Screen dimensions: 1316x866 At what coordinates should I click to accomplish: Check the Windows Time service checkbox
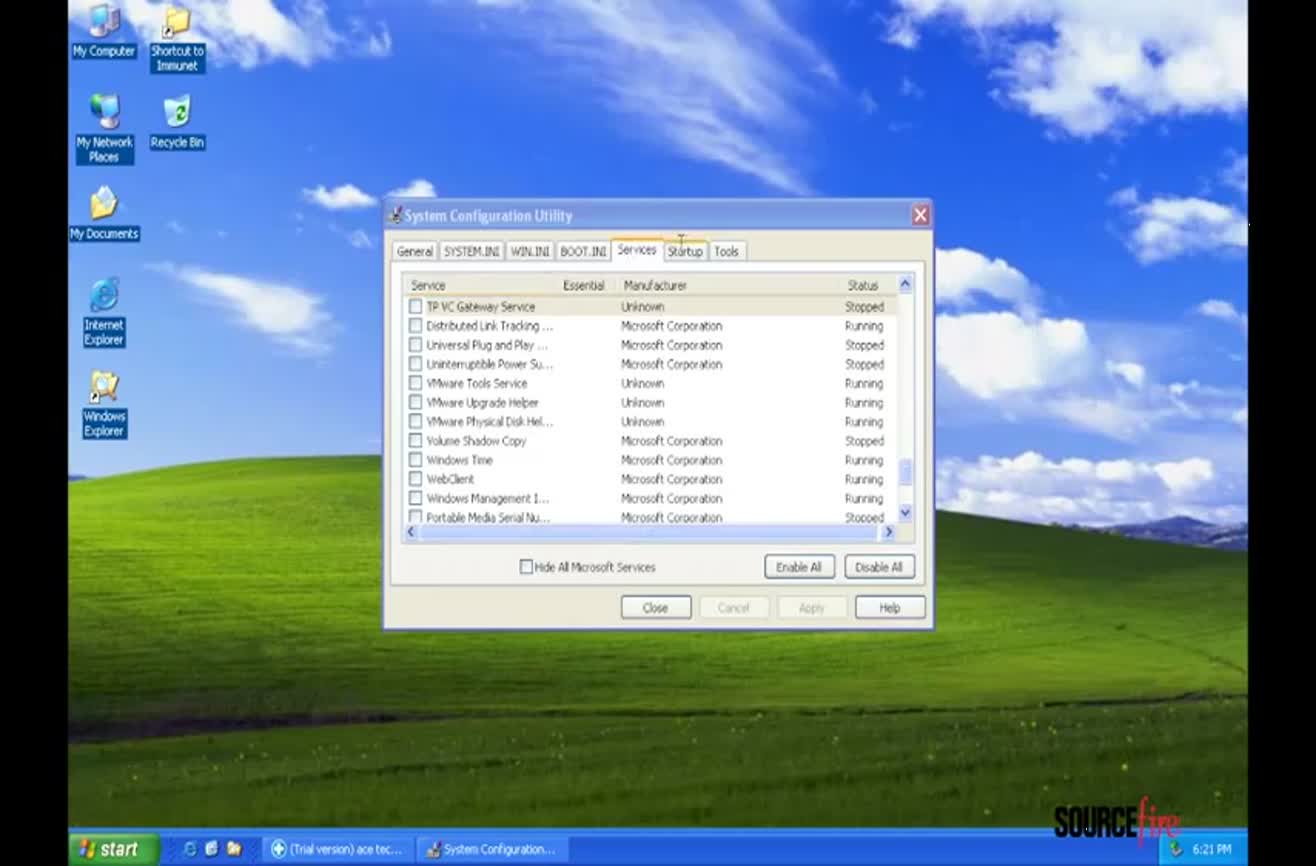pyautogui.click(x=415, y=459)
